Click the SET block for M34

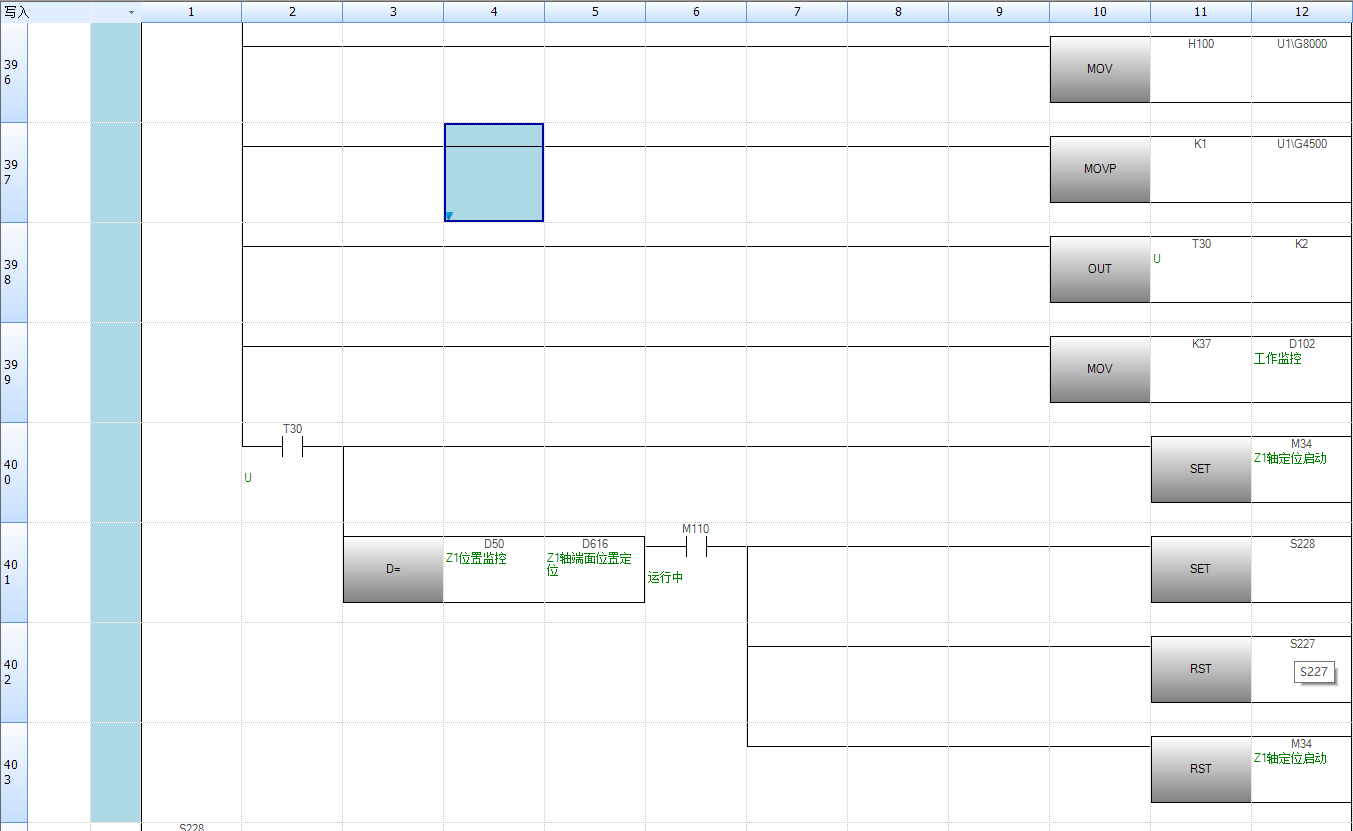1200,469
